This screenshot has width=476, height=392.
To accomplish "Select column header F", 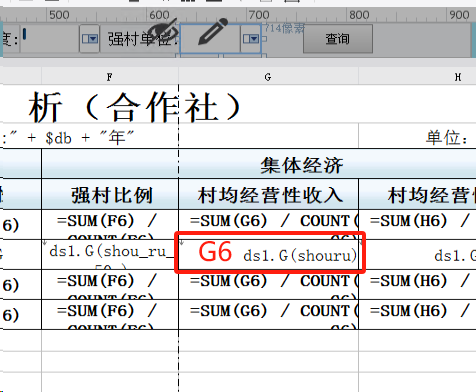I will point(110,77).
